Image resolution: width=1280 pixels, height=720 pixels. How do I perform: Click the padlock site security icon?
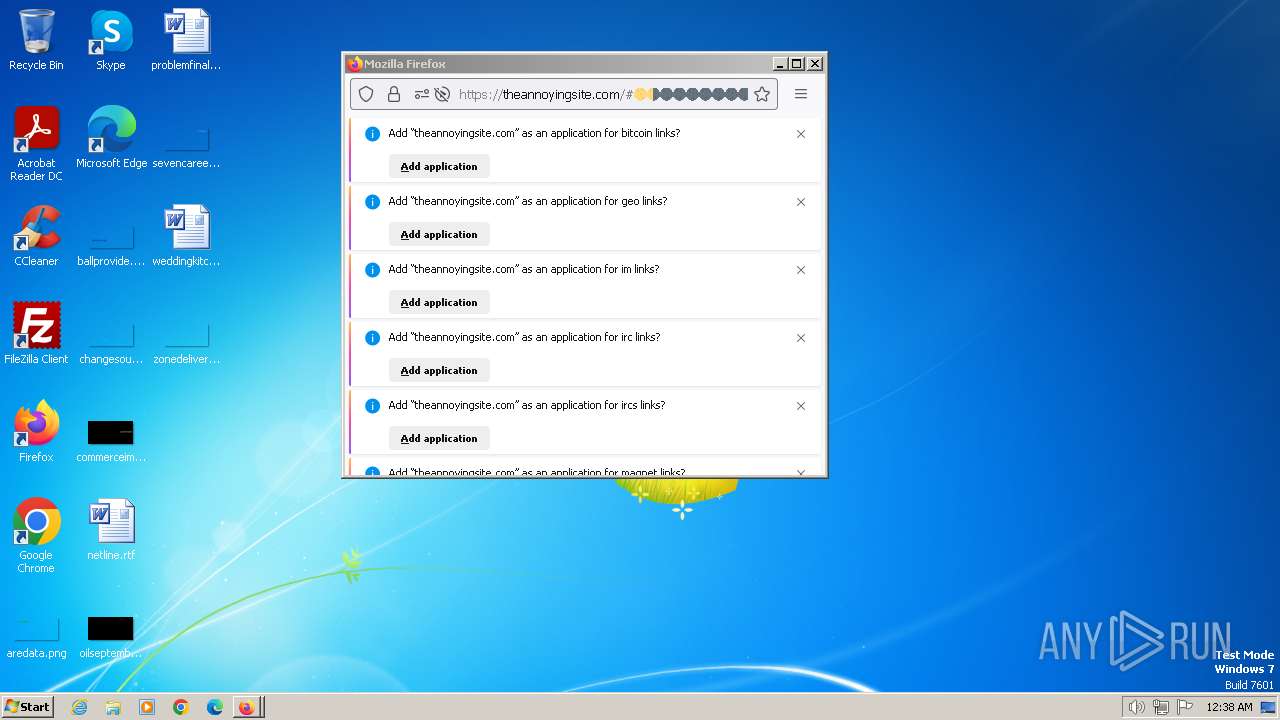point(394,94)
